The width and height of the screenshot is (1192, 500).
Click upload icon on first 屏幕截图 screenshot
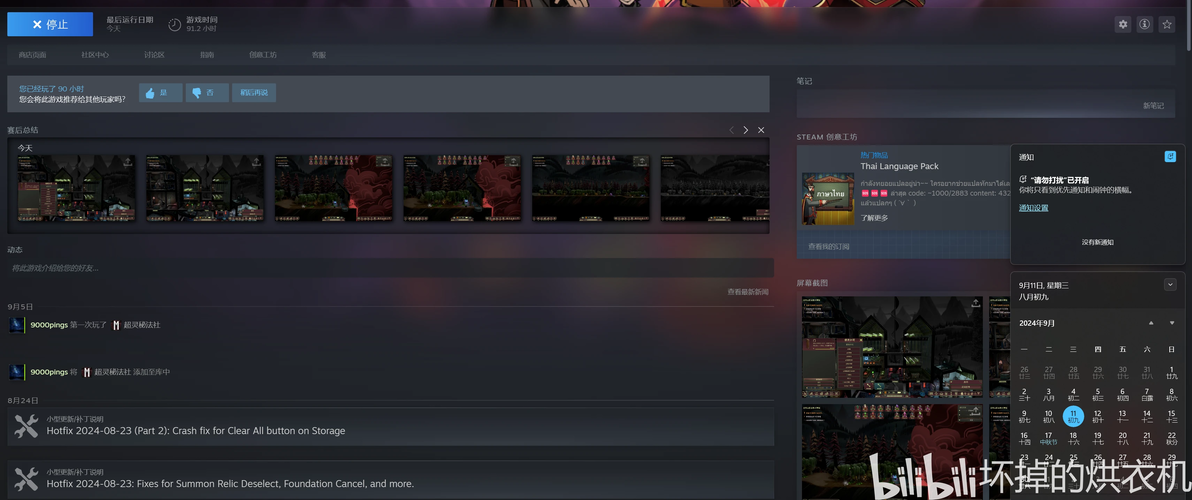click(975, 303)
